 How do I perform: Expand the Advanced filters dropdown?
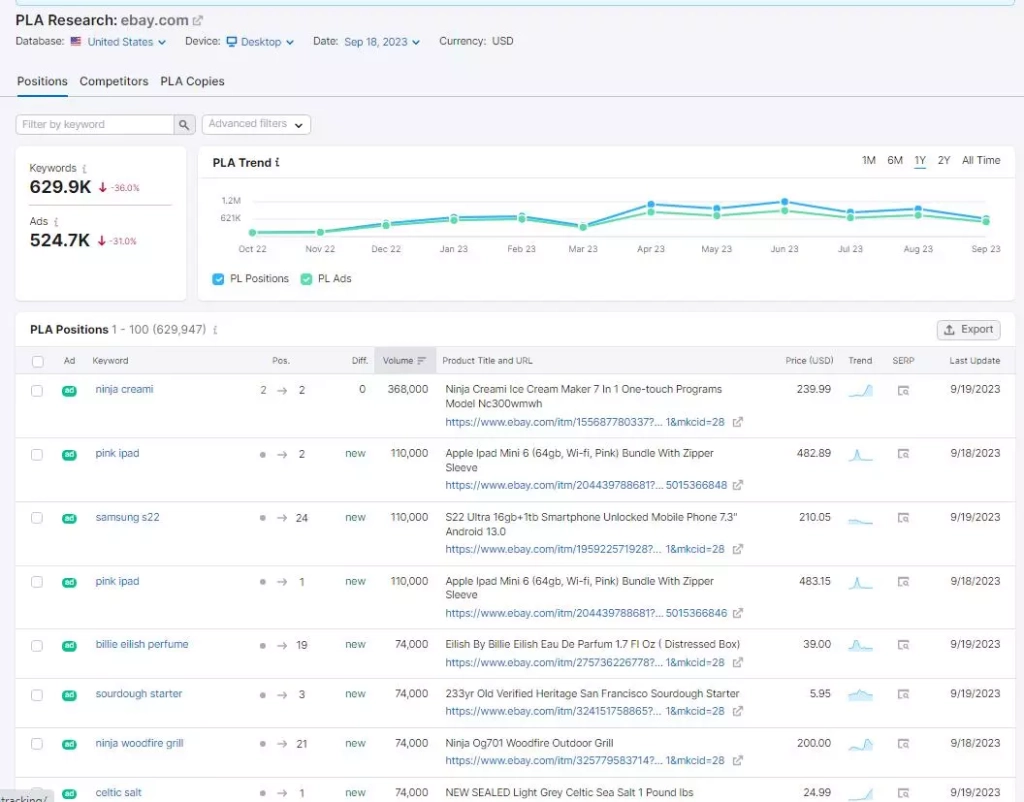coord(256,124)
